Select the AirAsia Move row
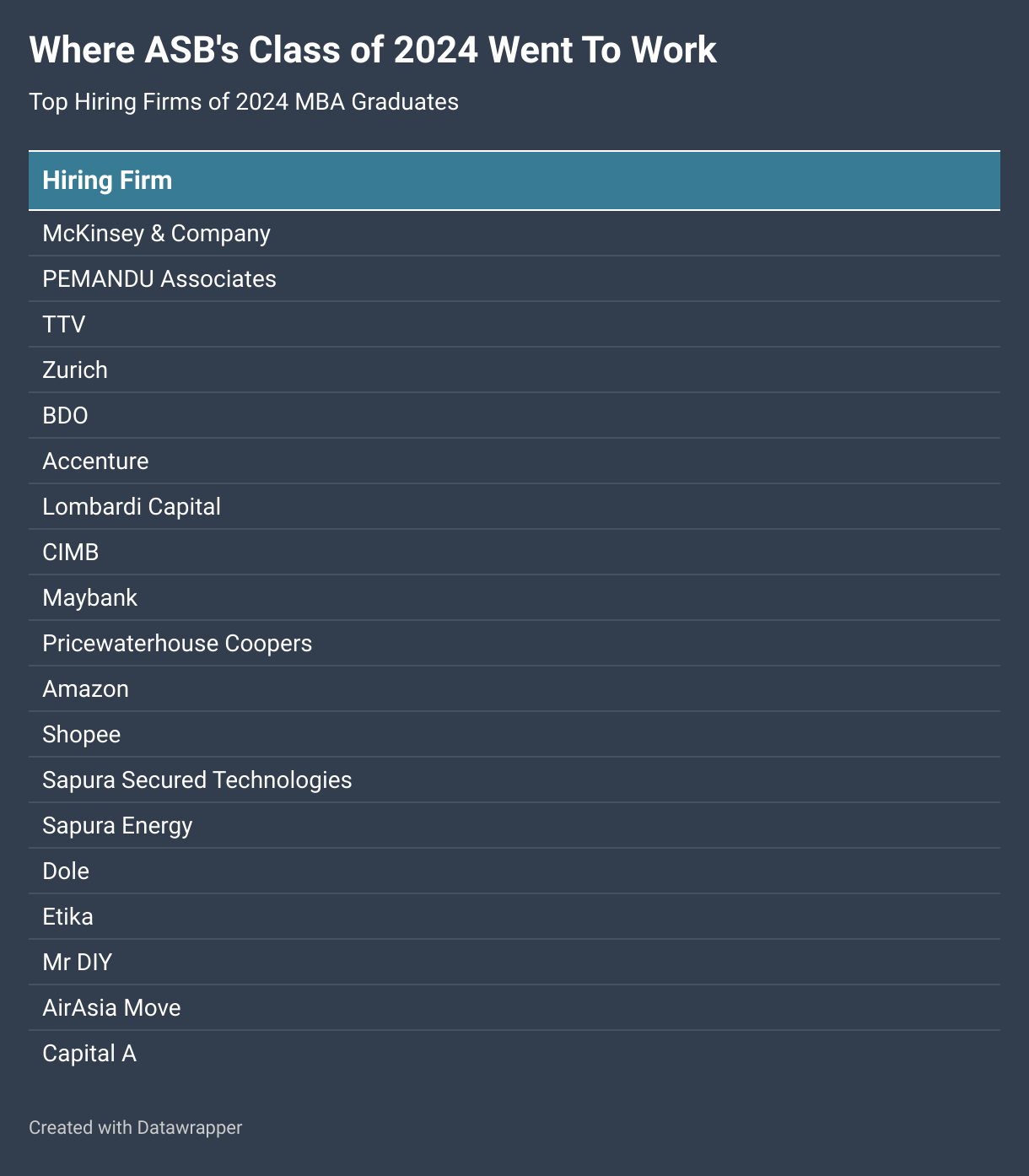Viewport: 1029px width, 1176px height. pyautogui.click(x=111, y=1008)
